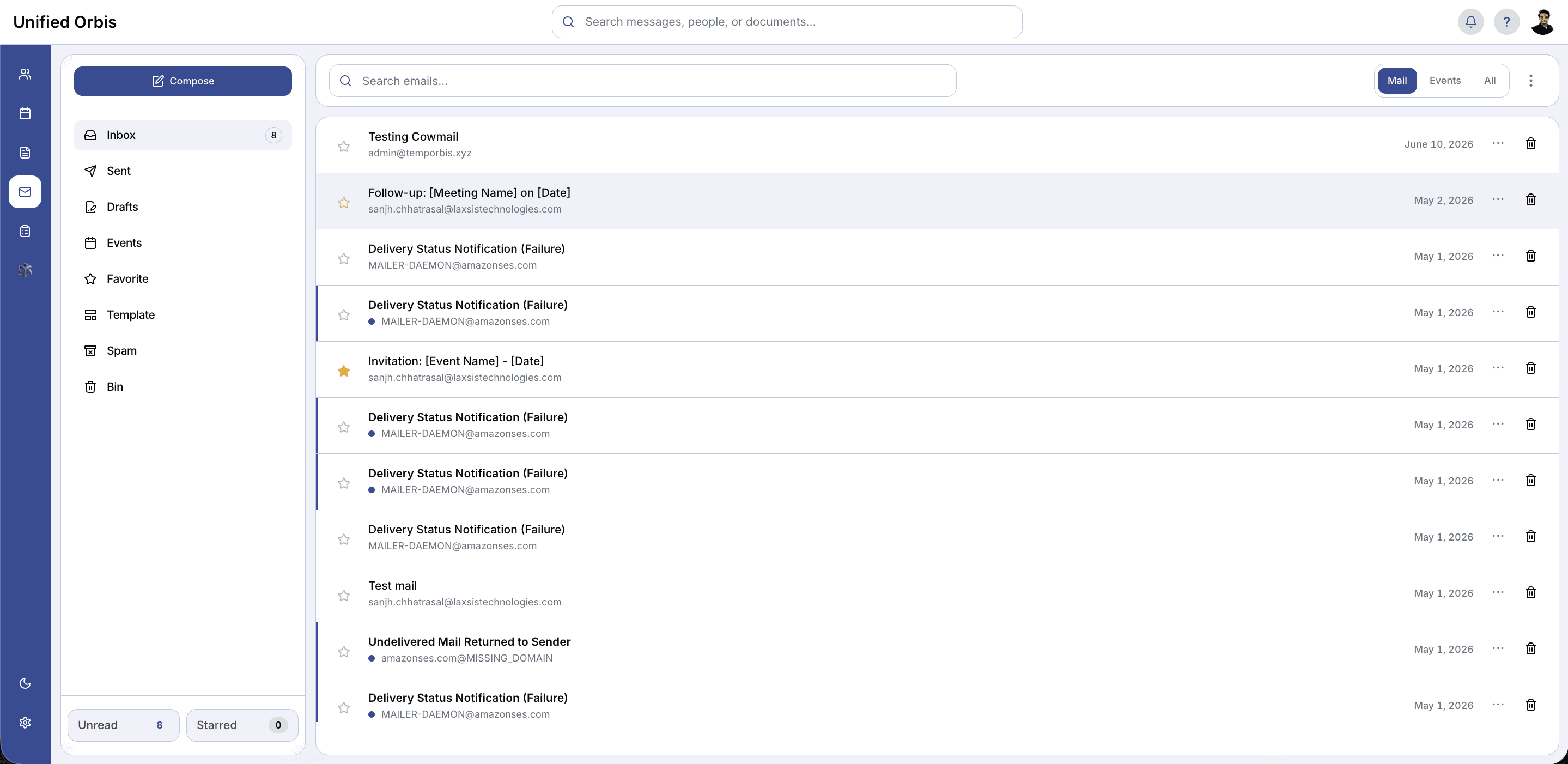Open the contacts icon in left sidebar

coord(25,74)
